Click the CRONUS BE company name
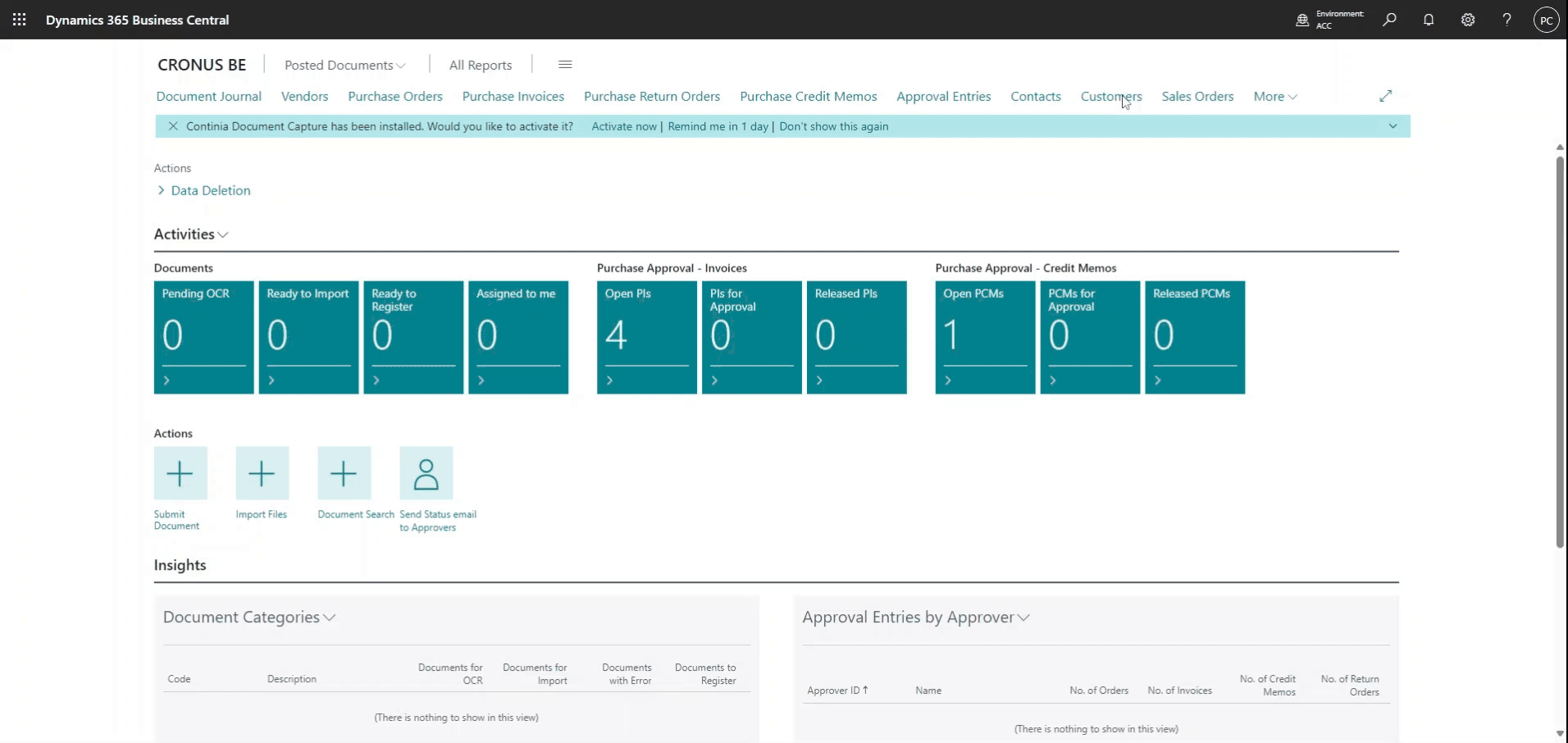The image size is (1568, 743). pos(202,65)
